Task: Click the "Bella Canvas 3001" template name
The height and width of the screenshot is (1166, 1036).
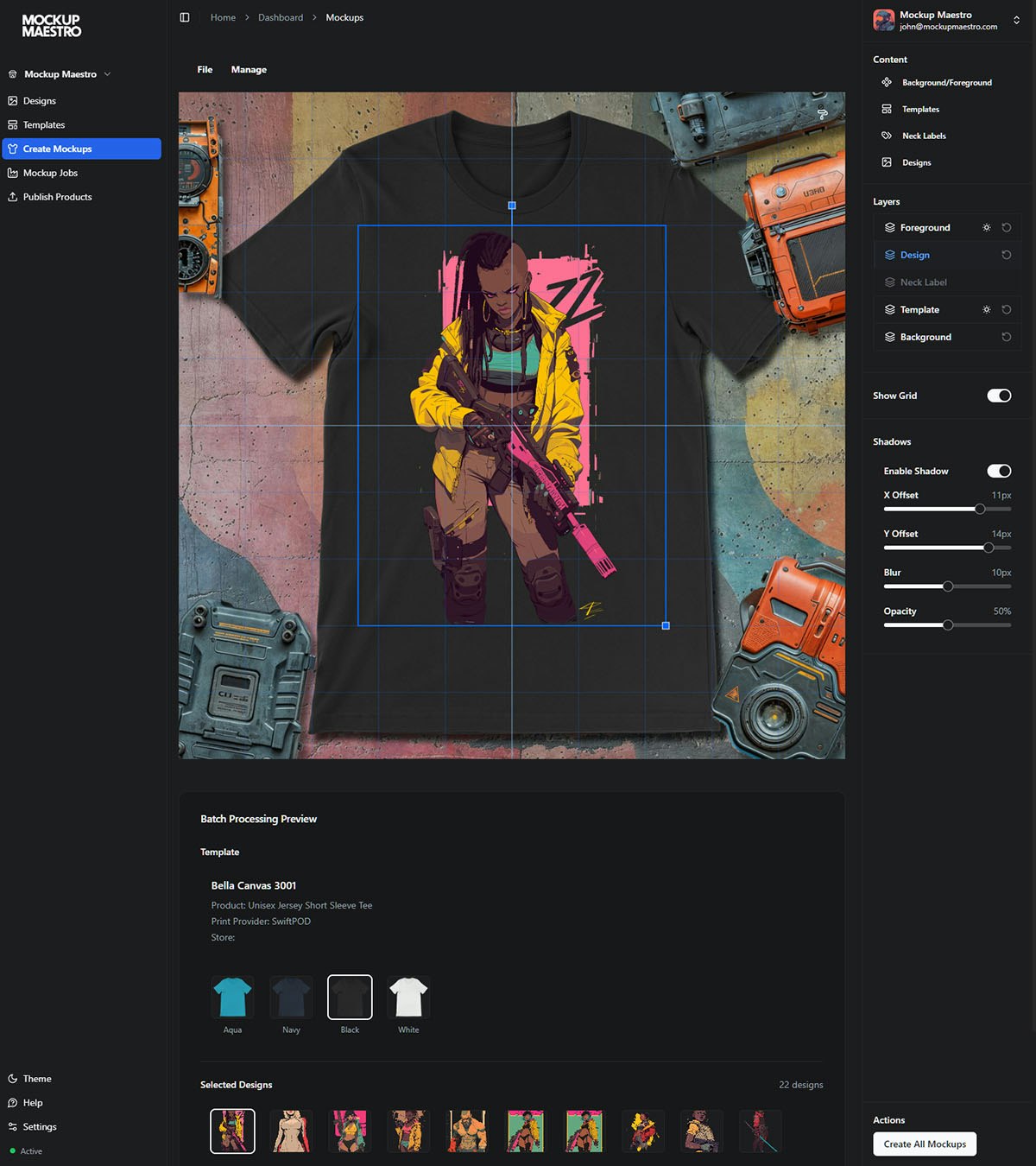Action: click(254, 885)
